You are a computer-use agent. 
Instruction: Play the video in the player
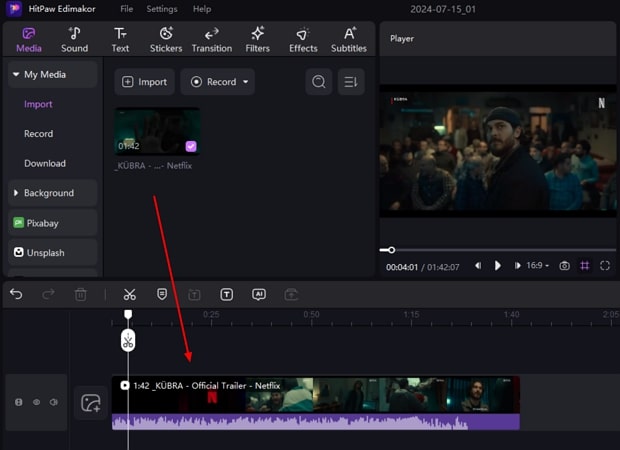(498, 266)
